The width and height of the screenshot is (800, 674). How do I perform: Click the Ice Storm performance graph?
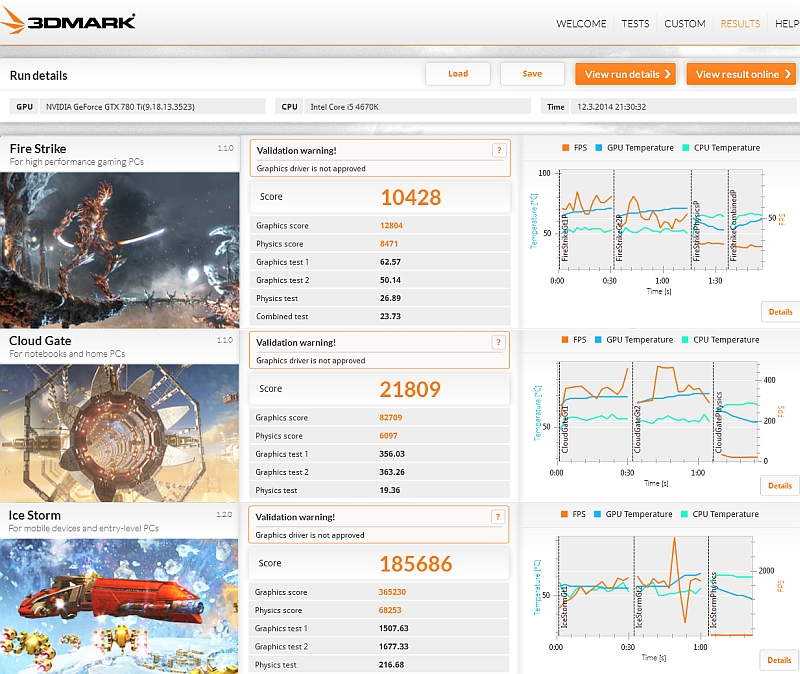(x=655, y=586)
